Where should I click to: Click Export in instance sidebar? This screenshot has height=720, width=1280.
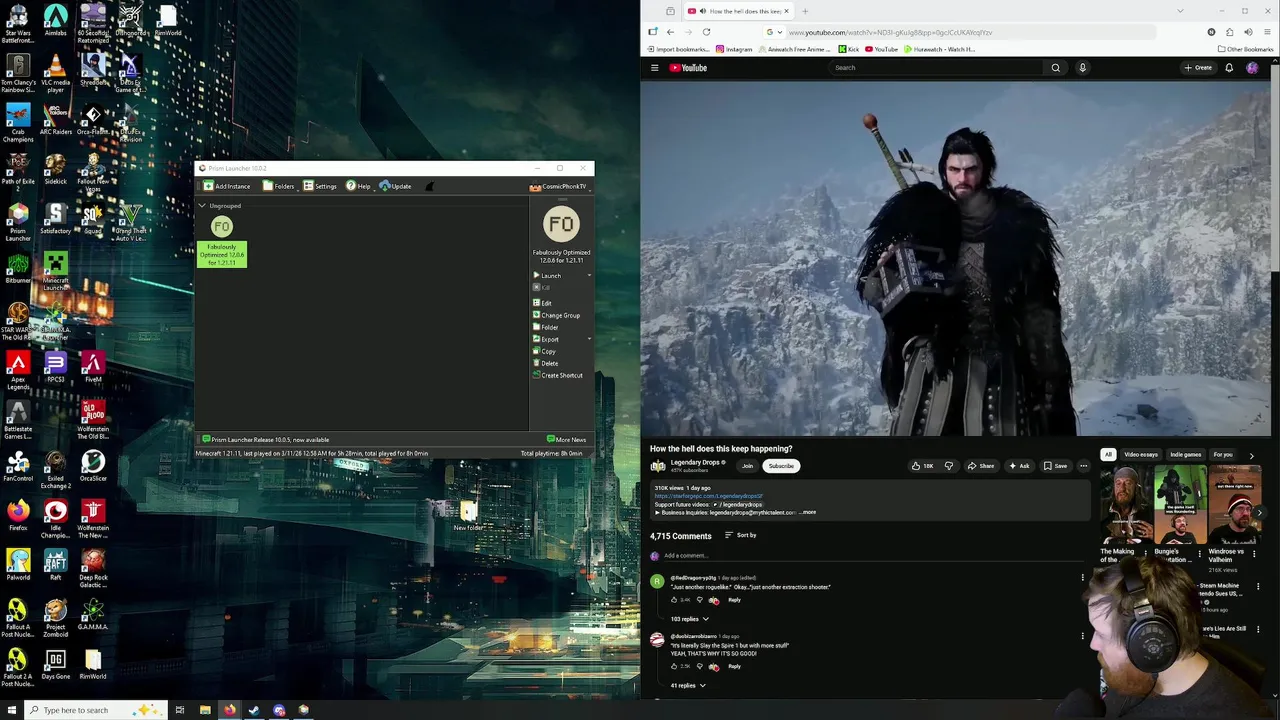point(546,339)
